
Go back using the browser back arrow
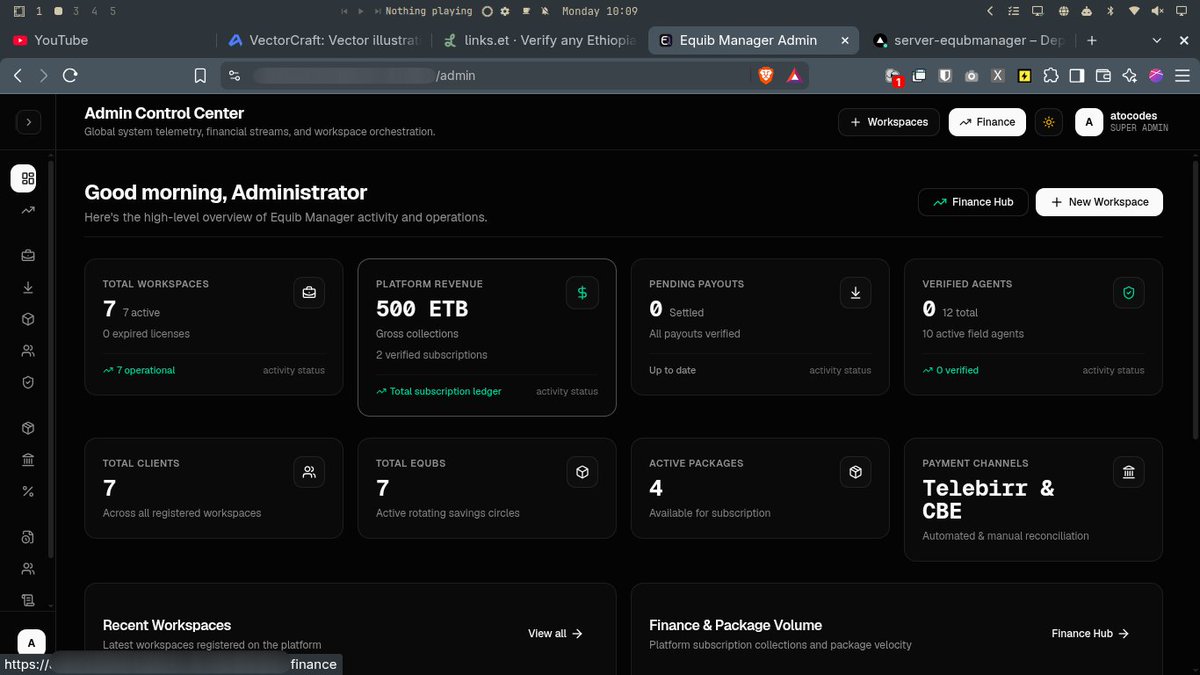18,75
